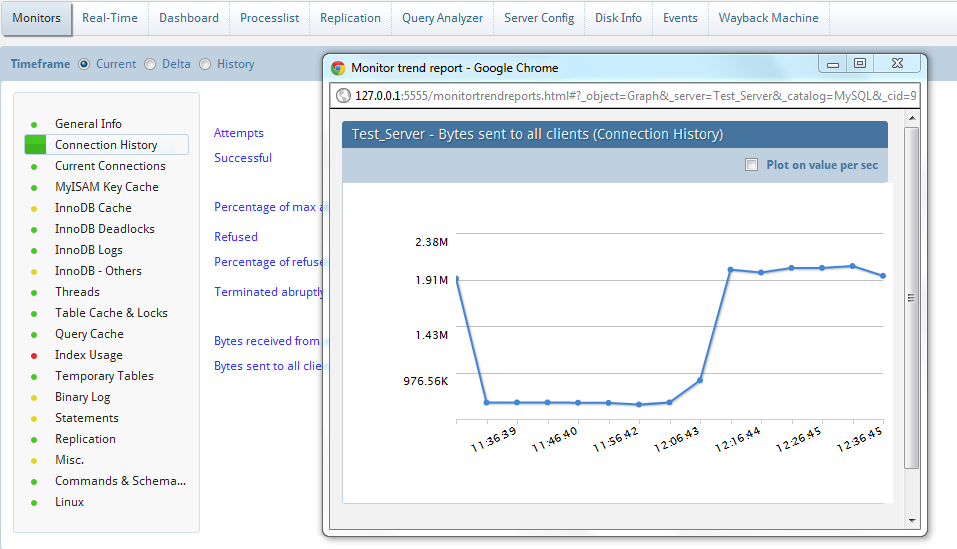Open Table Cache & Locks group

point(111,313)
